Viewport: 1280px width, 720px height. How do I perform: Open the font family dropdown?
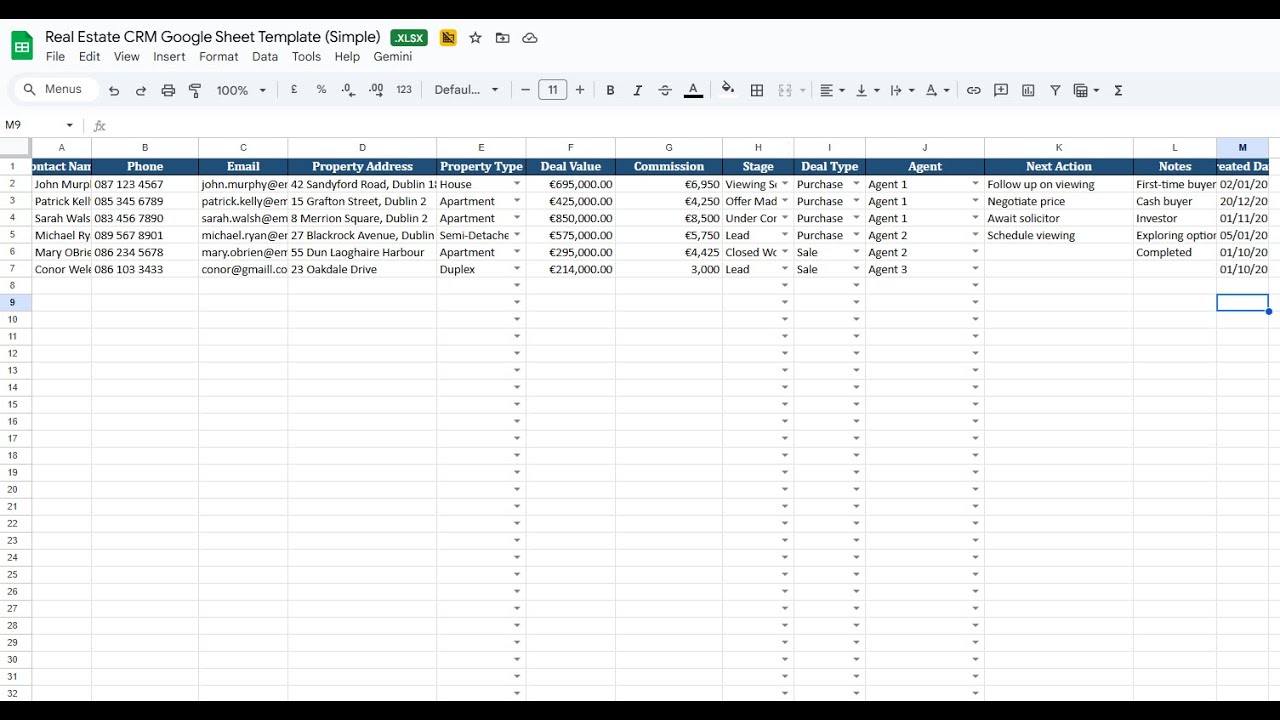(x=466, y=90)
